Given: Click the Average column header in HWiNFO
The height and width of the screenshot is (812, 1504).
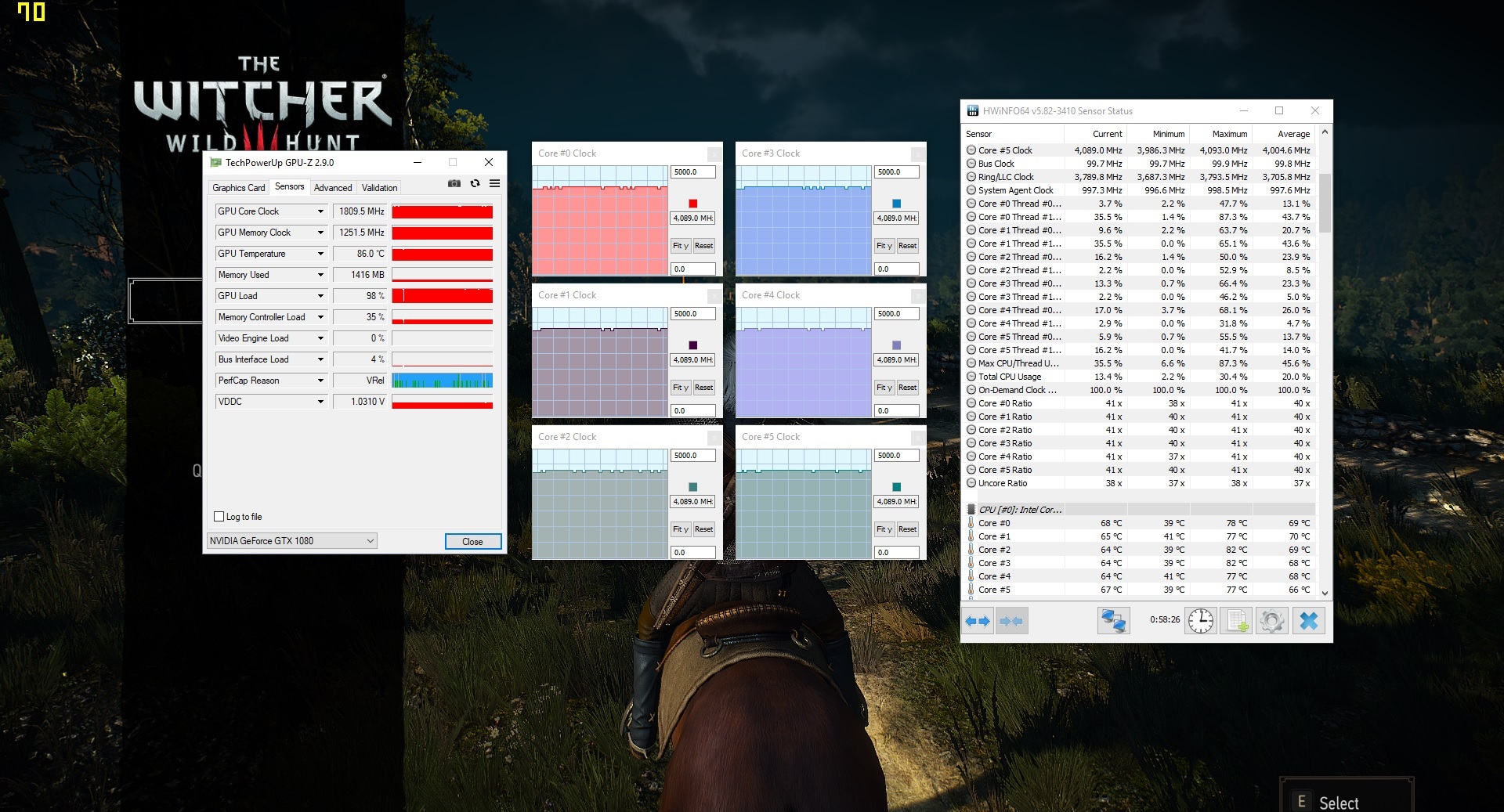Looking at the screenshot, I should (x=1283, y=134).
